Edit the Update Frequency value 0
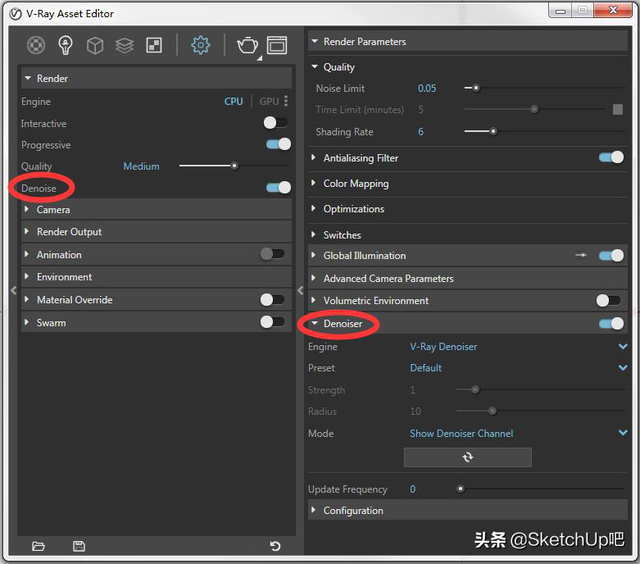 coord(413,489)
